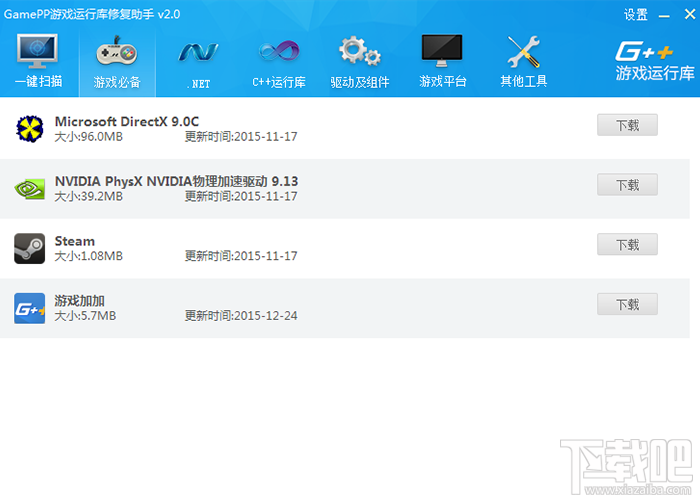Viewport: 700px width, 500px height.
Task: Open the 一键扫描 one-click scan tab
Action: click(x=38, y=61)
